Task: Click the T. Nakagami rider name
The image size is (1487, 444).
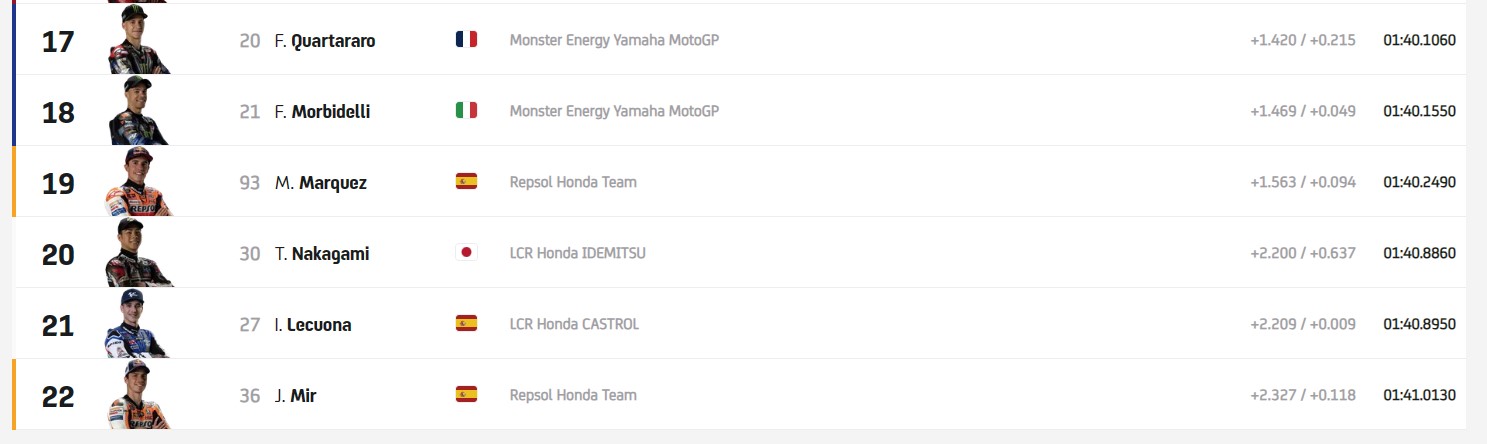Action: tap(322, 254)
